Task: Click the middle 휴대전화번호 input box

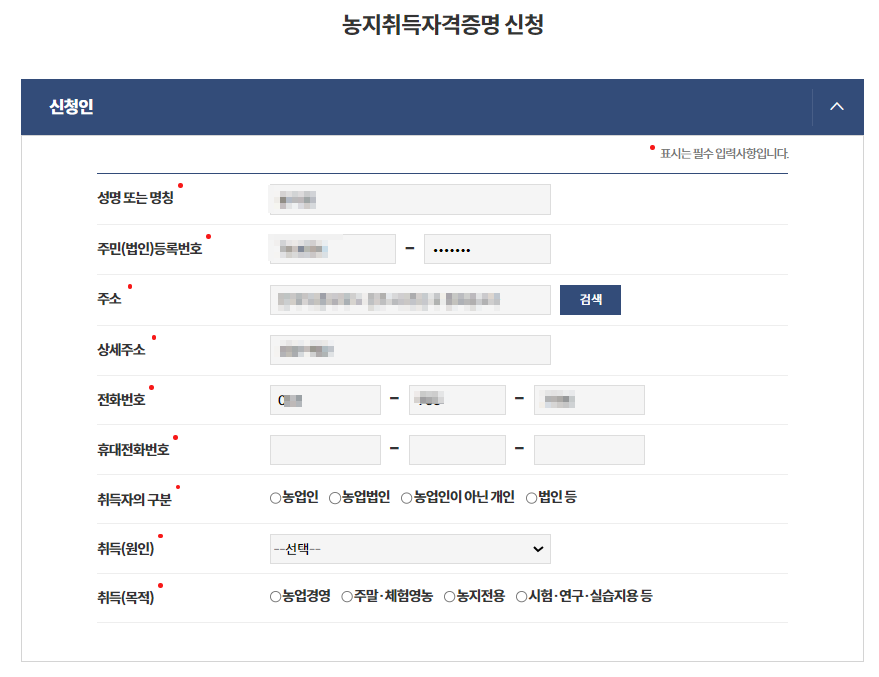Action: tap(457, 449)
